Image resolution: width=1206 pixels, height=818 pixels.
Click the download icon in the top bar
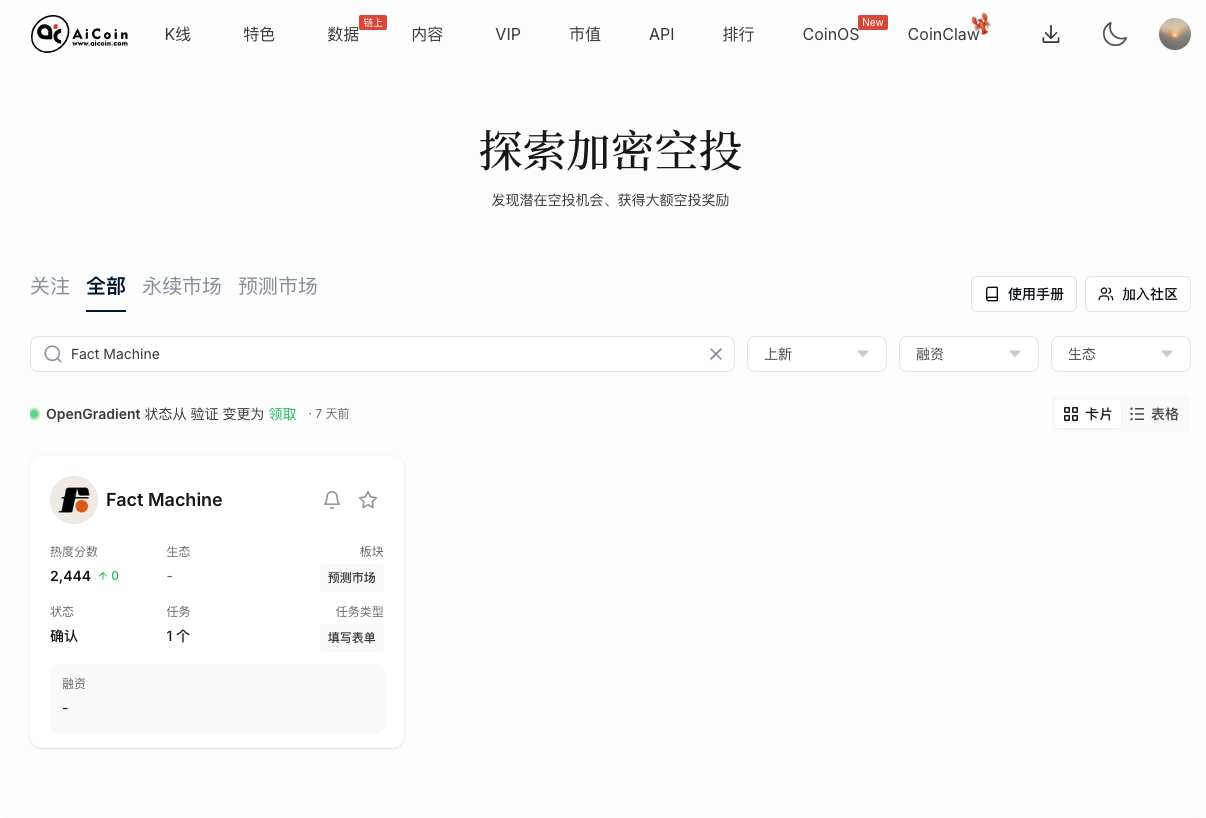click(1051, 33)
